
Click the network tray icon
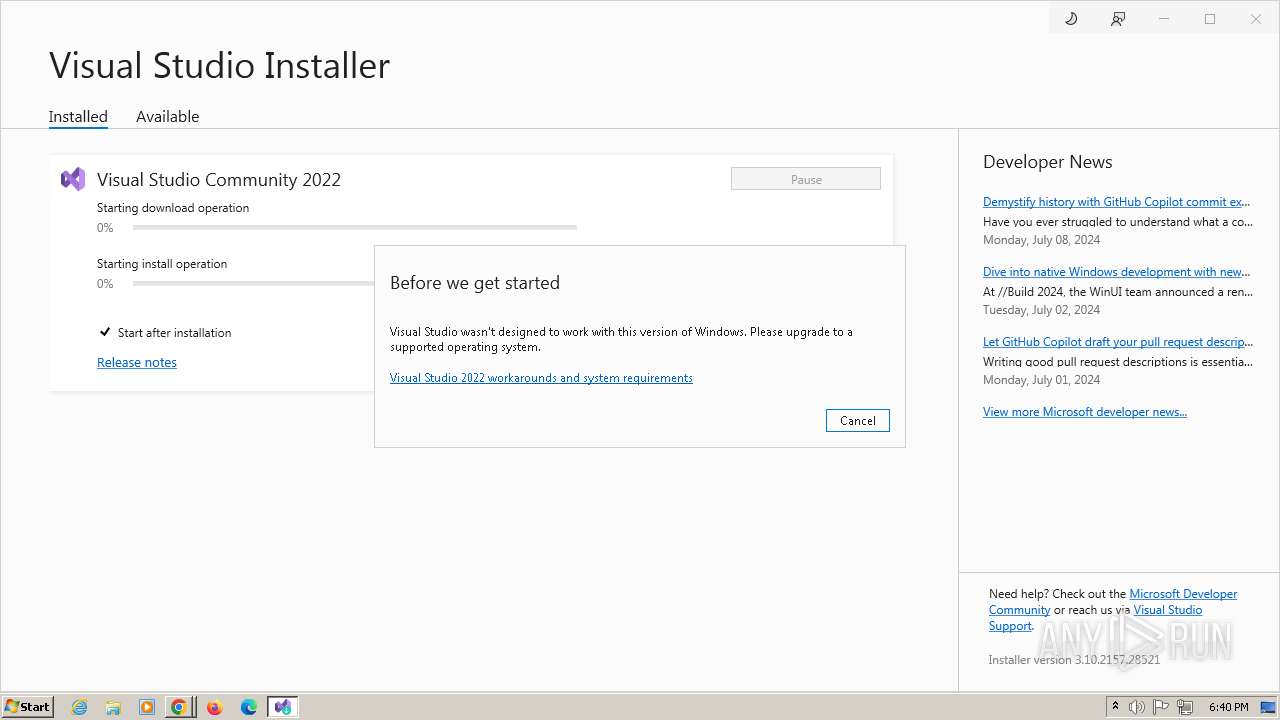1185,707
